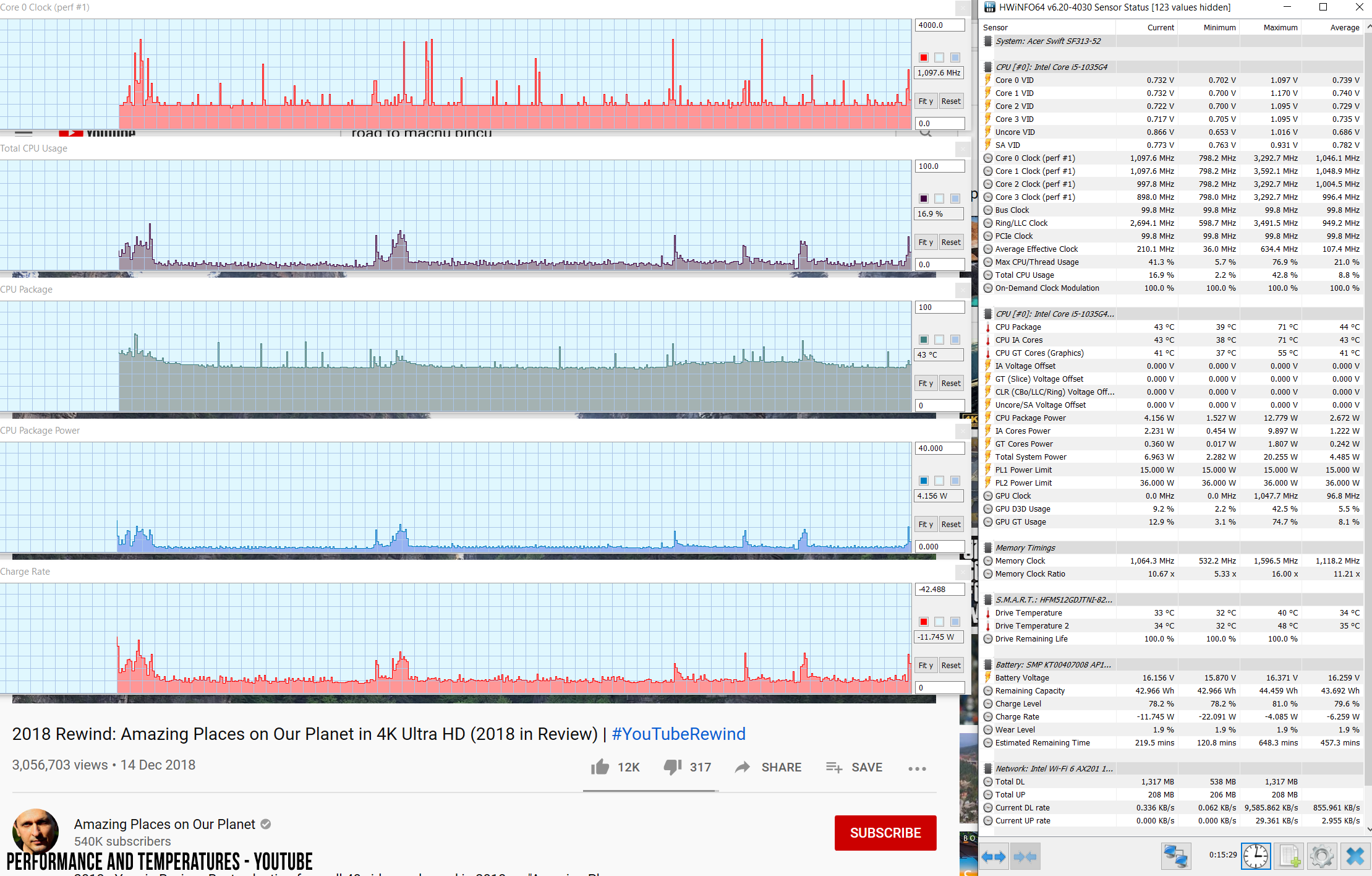This screenshot has width=1372, height=876.
Task: Open the Amazing Places on Our Planet channel link
Action: (x=164, y=824)
